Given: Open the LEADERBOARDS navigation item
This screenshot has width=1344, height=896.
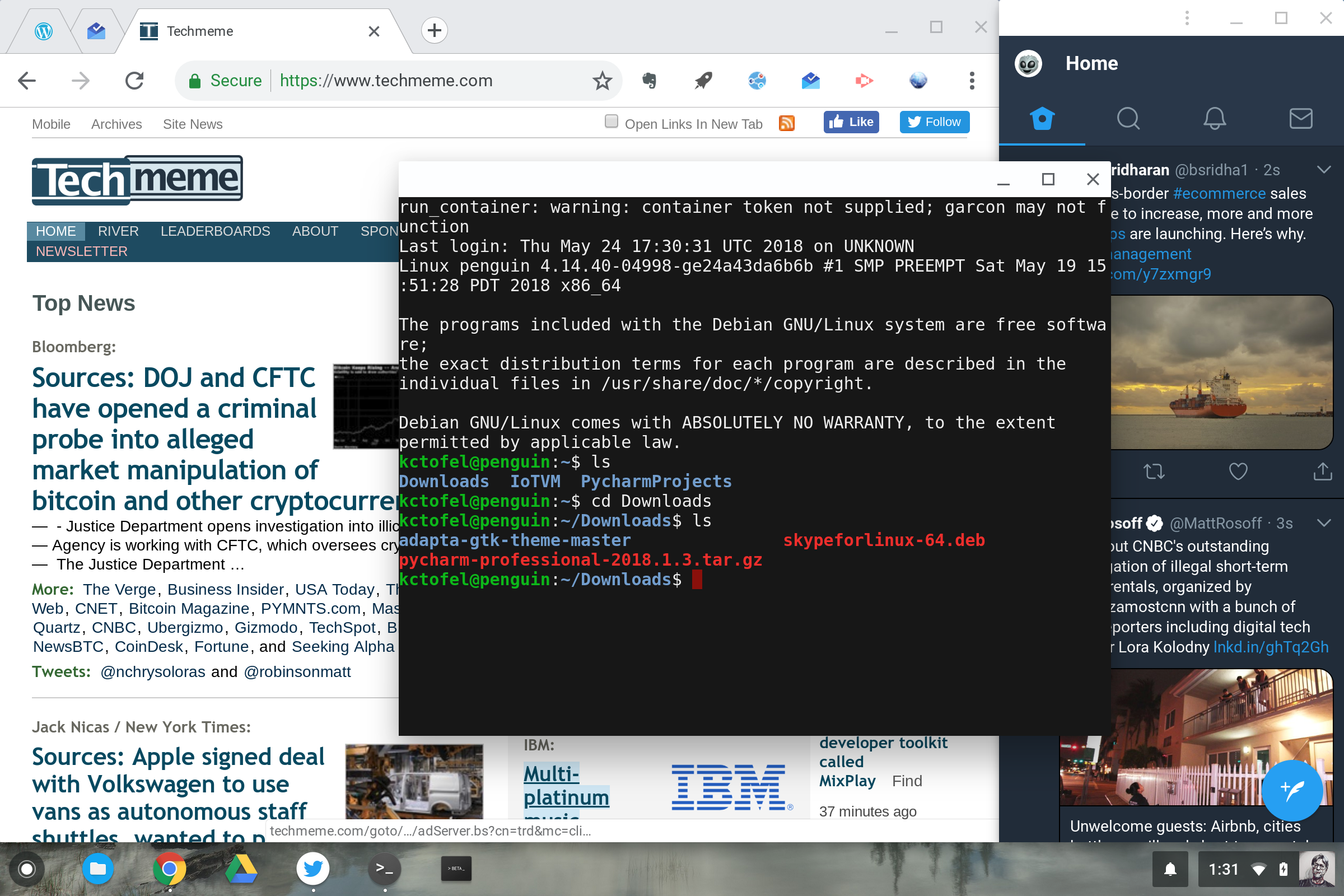Looking at the screenshot, I should point(215,231).
